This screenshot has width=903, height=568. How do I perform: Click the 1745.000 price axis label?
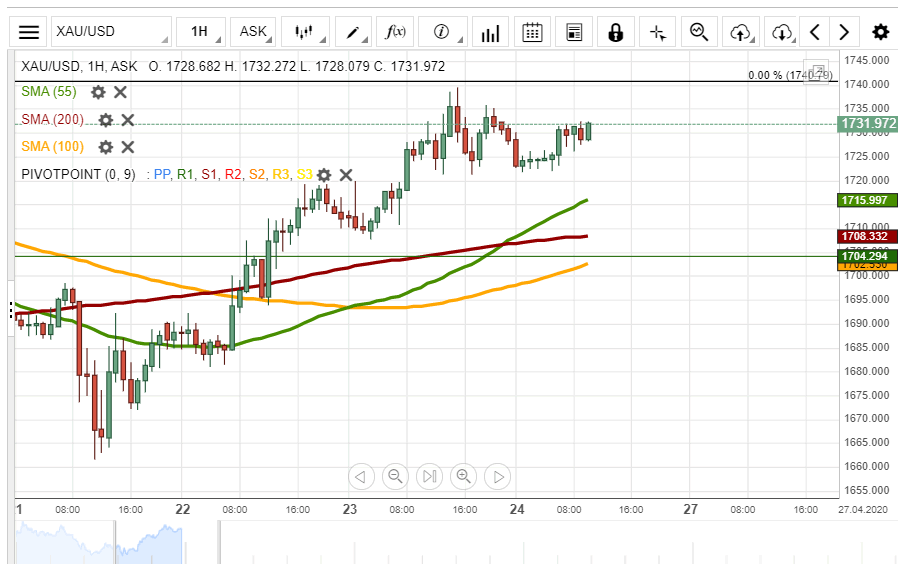pyautogui.click(x=866, y=60)
